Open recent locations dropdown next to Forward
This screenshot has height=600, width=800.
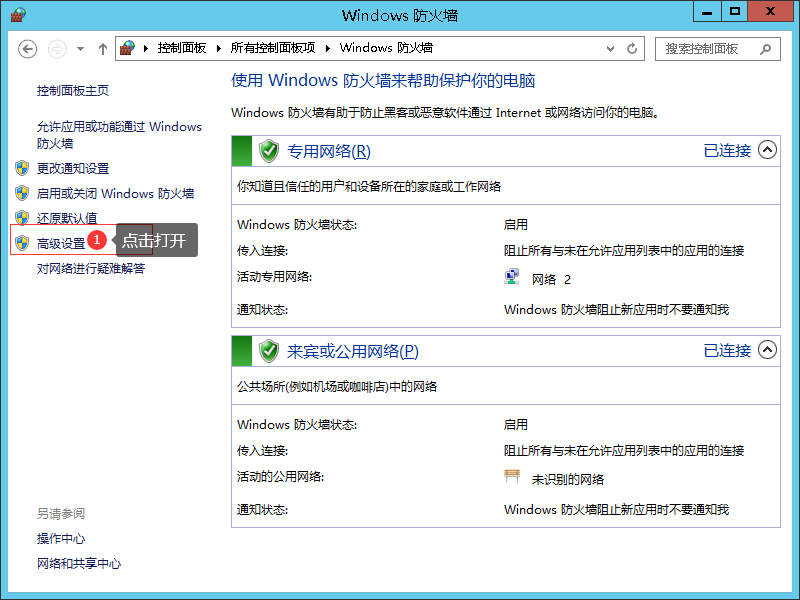pos(81,49)
